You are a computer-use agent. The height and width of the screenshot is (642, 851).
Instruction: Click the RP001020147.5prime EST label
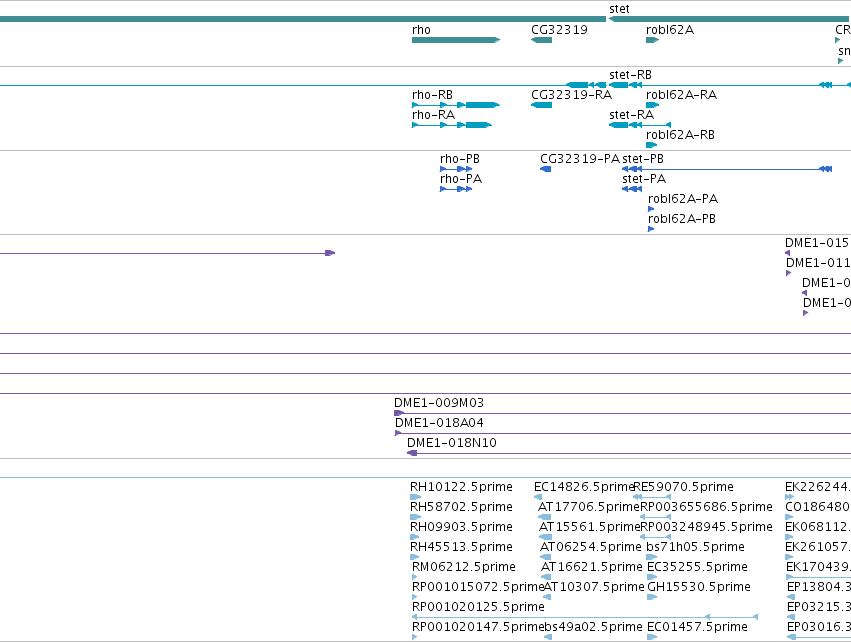pyautogui.click(x=478, y=627)
